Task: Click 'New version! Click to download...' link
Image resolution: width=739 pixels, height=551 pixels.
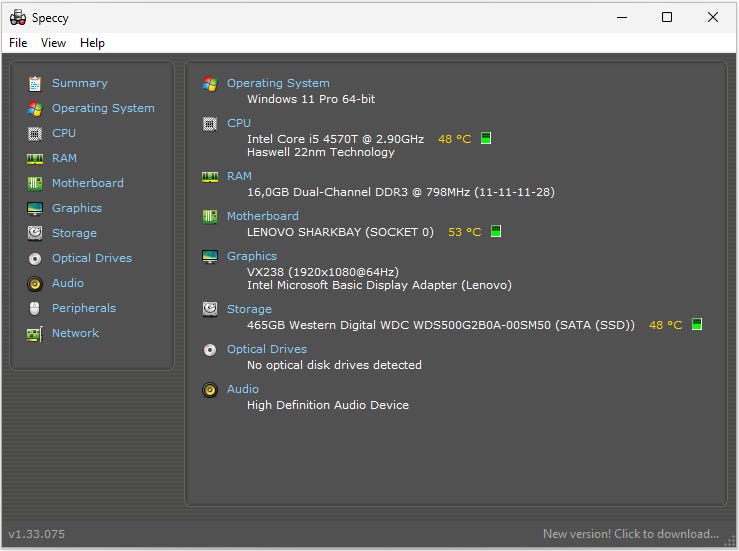Action: (x=631, y=534)
